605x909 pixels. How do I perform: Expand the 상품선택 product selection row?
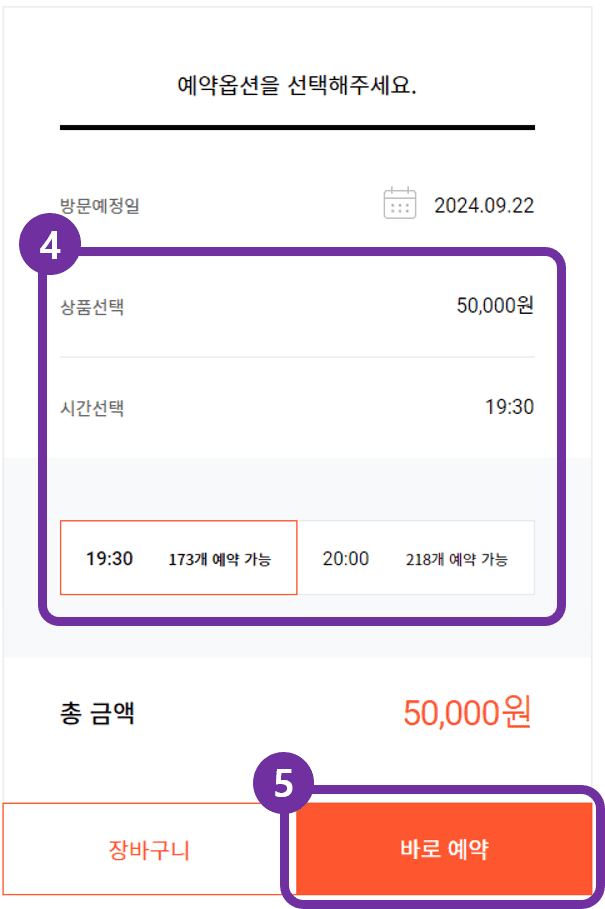[x=300, y=307]
